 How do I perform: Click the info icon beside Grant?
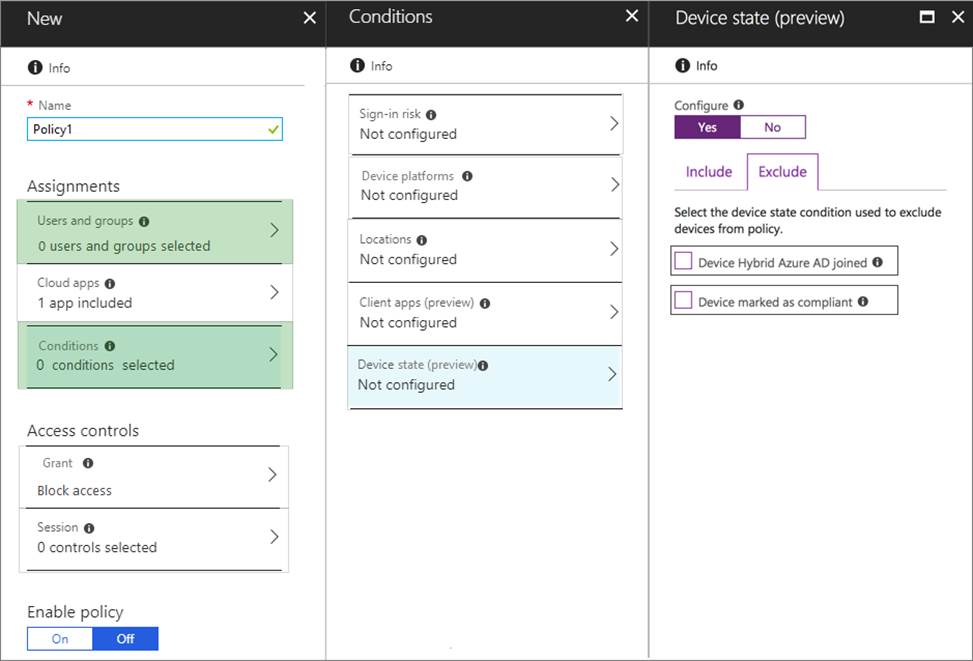[88, 464]
